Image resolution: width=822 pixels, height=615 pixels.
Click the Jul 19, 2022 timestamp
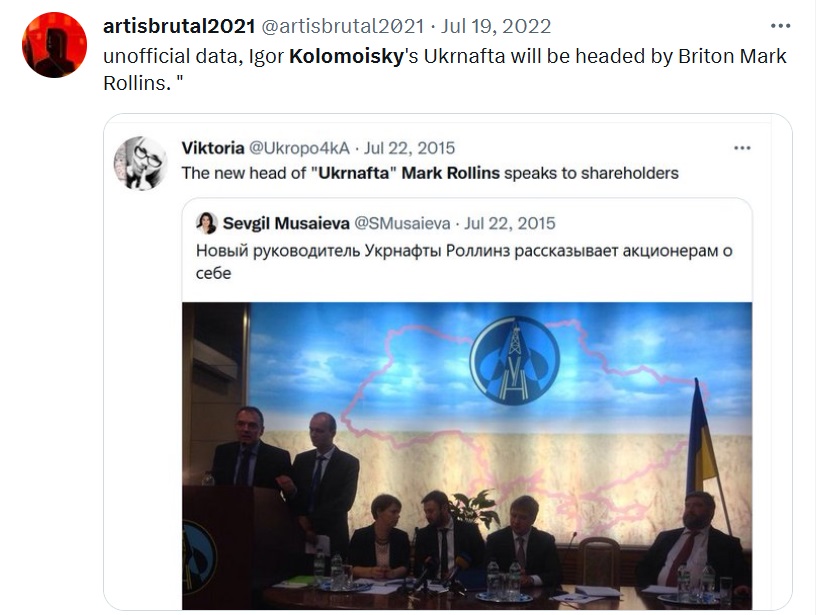[x=496, y=26]
